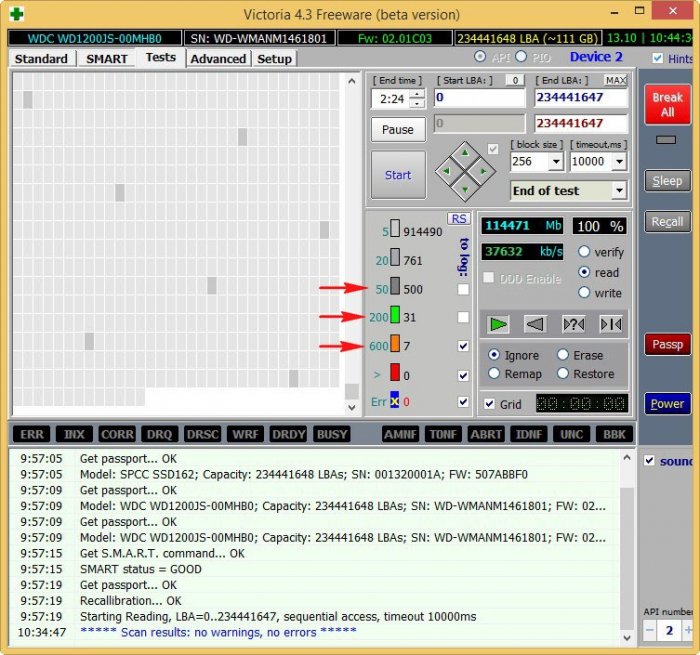This screenshot has width=700, height=655.
Task: Click the random seek ▷?◁ button
Action: (573, 324)
